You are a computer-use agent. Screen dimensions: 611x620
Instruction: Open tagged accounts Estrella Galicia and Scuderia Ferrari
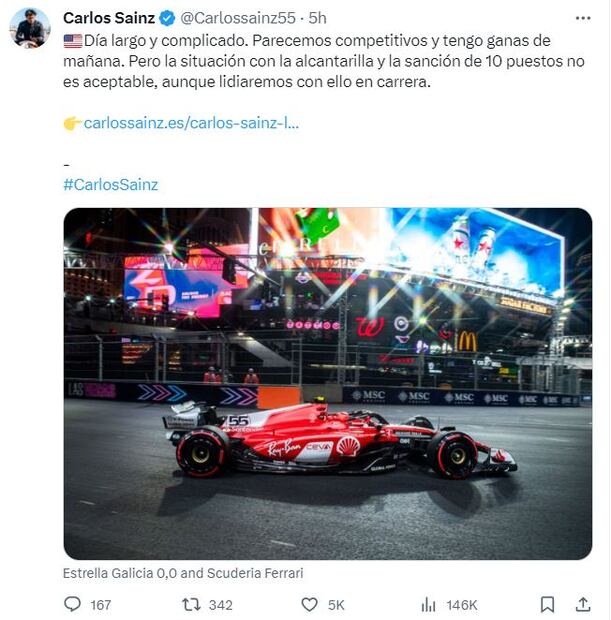tap(183, 573)
